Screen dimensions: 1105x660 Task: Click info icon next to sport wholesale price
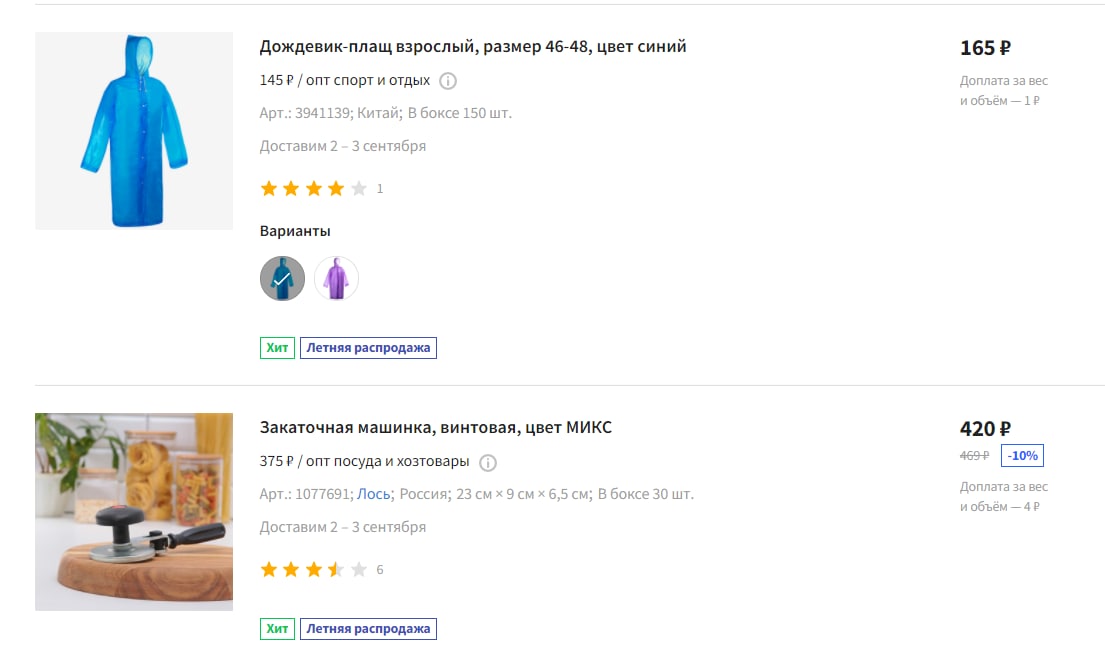point(448,81)
